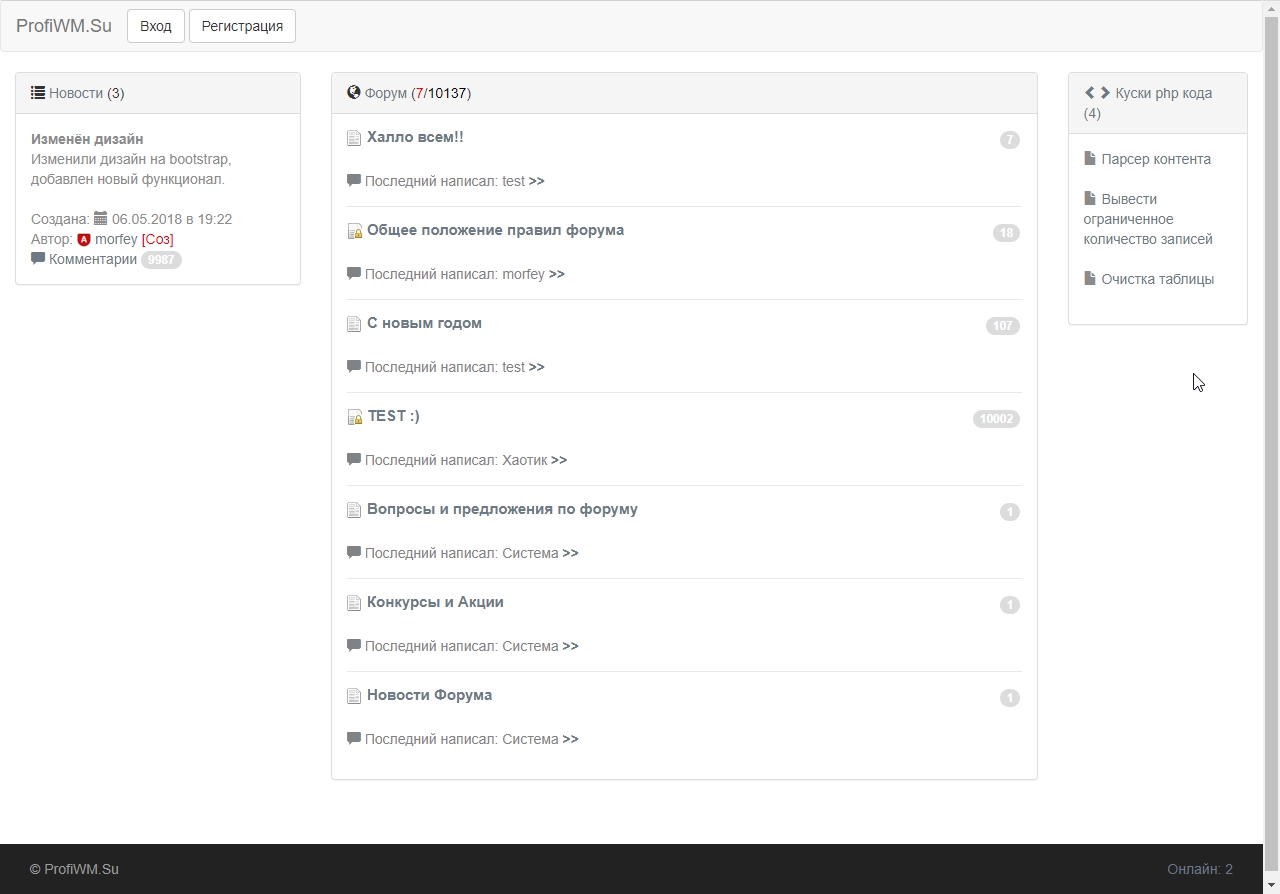
Task: Open the ProfiWM.Su home brand link
Action: click(64, 26)
